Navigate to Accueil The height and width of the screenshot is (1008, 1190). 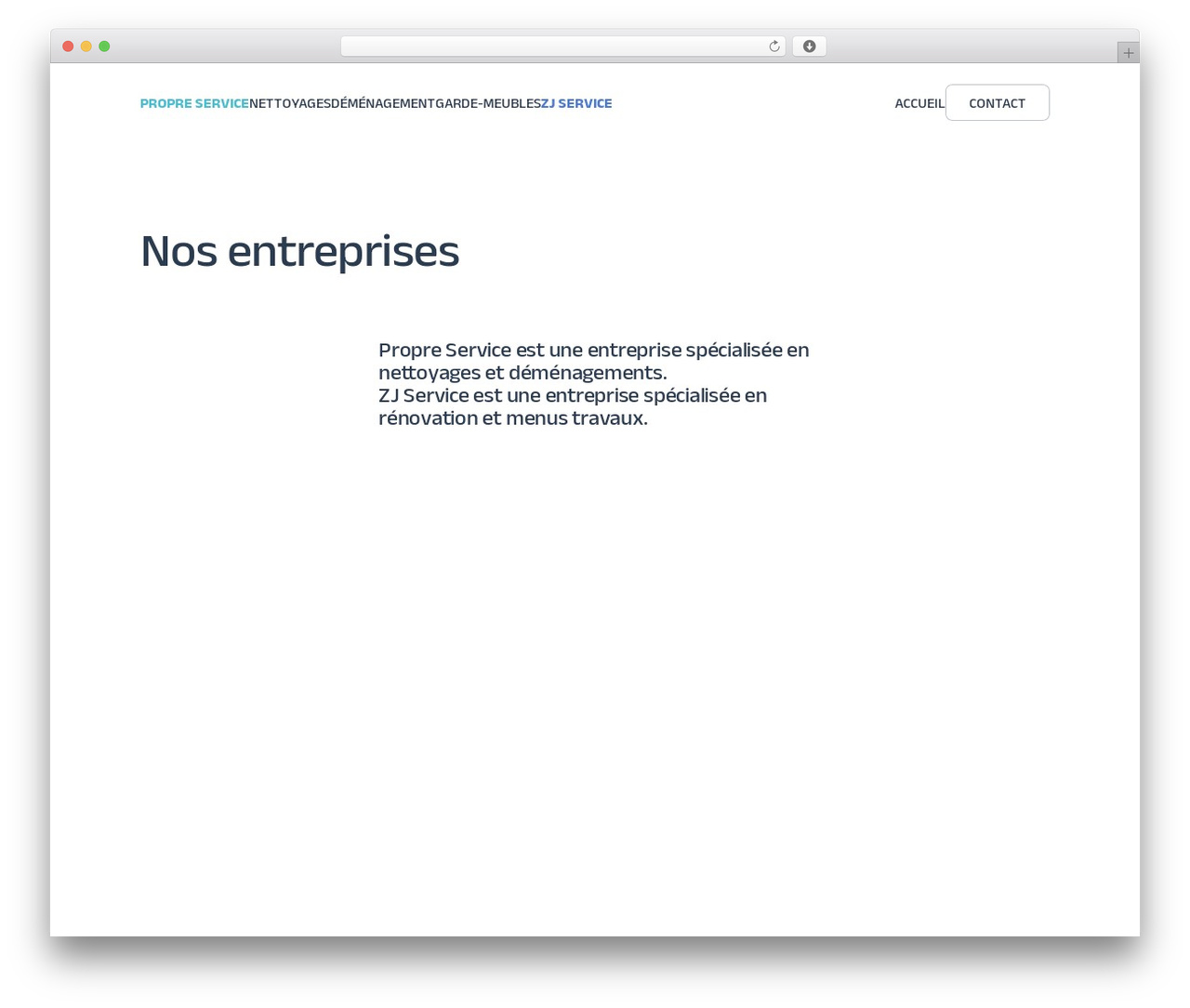tap(919, 103)
